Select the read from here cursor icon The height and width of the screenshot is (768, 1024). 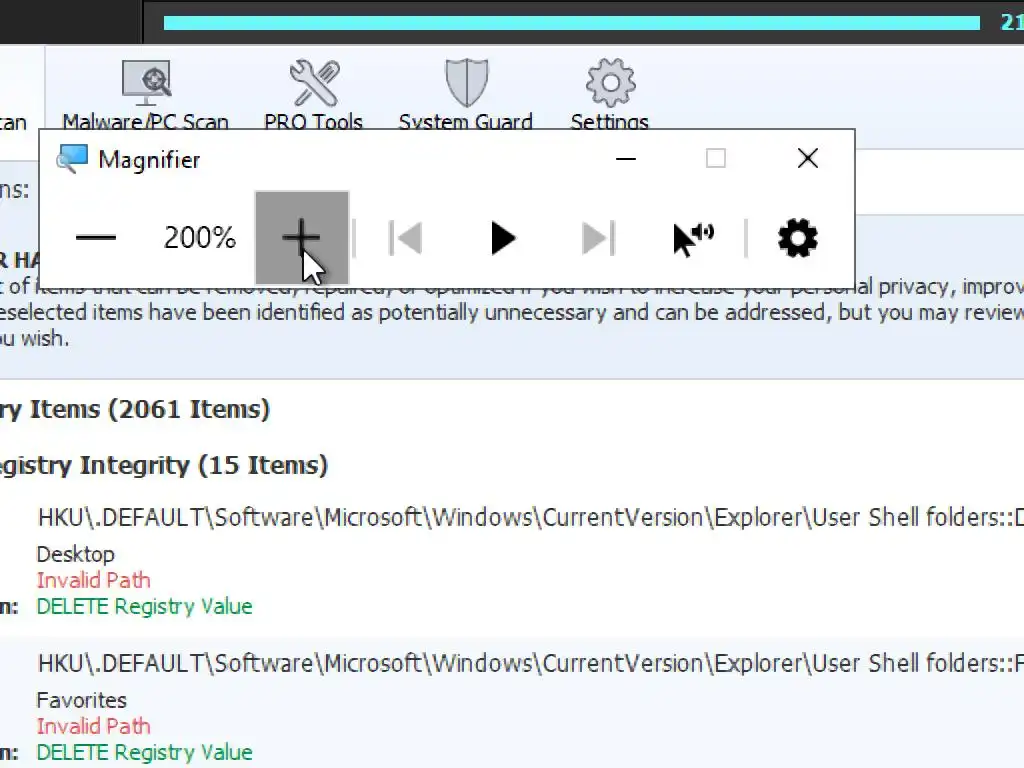pyautogui.click(x=694, y=238)
